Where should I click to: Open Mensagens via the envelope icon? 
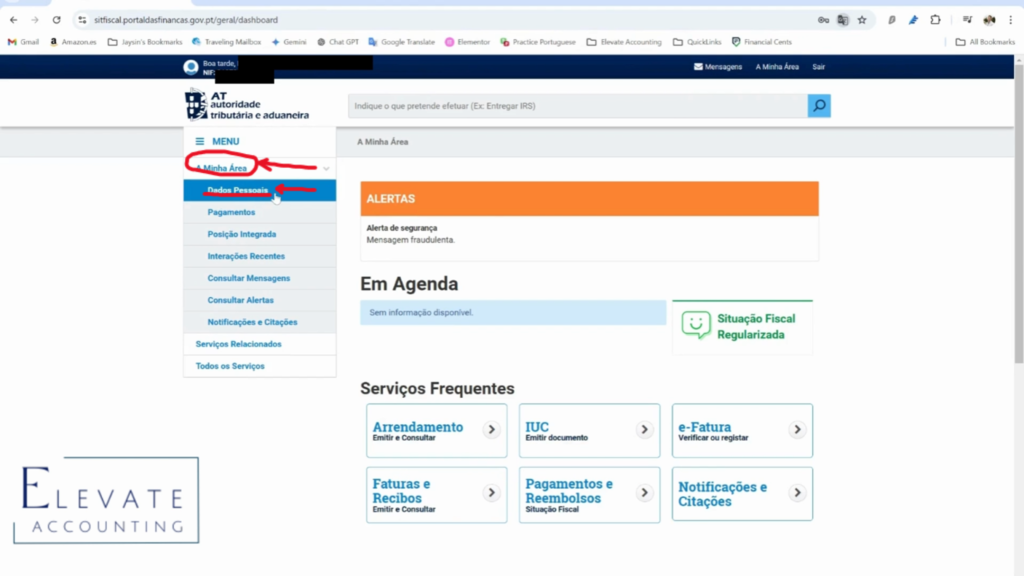click(x=700, y=67)
